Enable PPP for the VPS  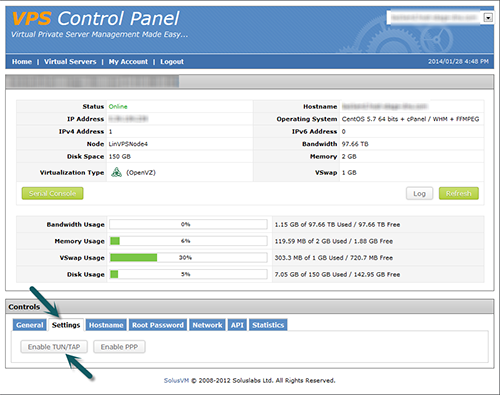point(119,347)
